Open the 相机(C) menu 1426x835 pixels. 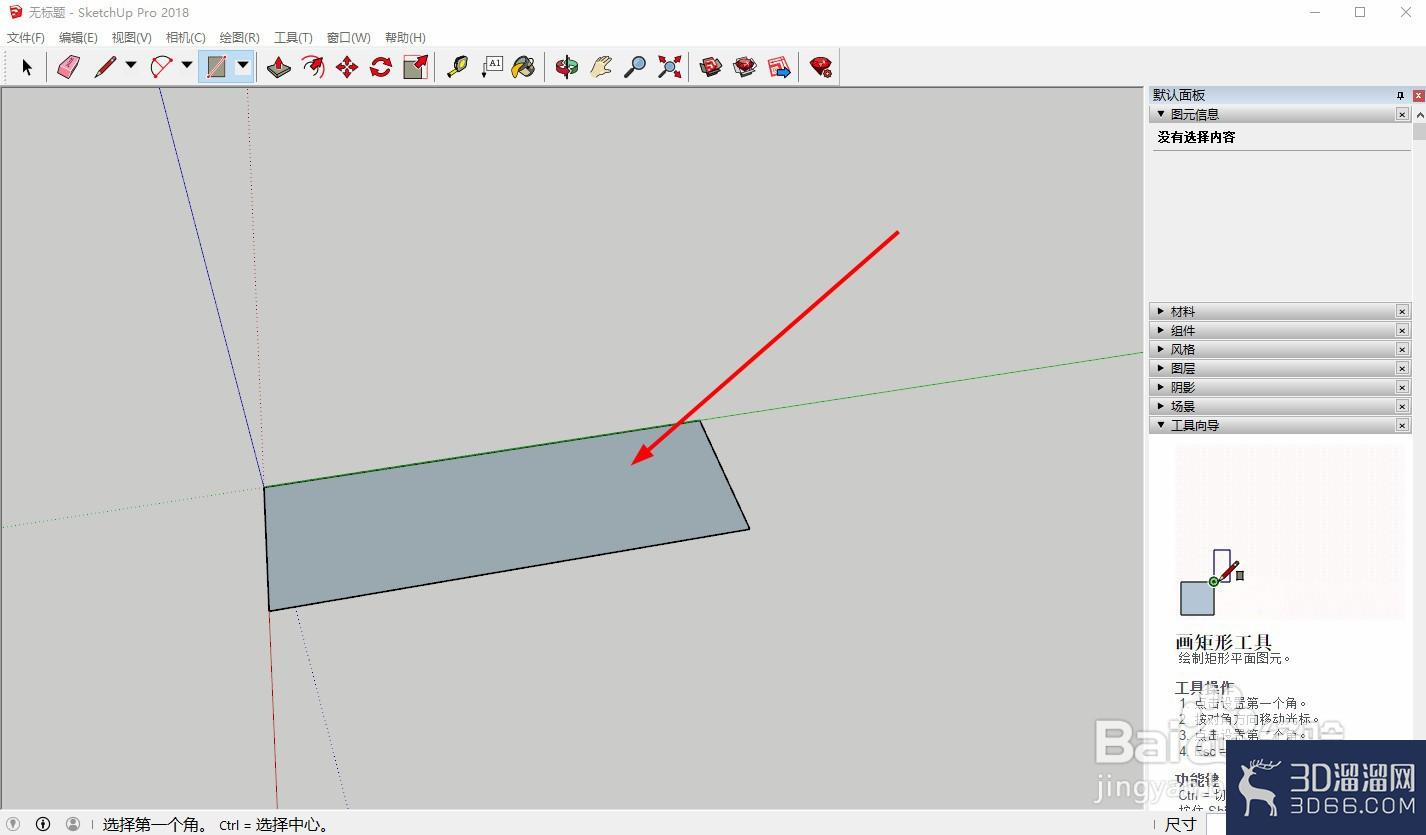186,37
